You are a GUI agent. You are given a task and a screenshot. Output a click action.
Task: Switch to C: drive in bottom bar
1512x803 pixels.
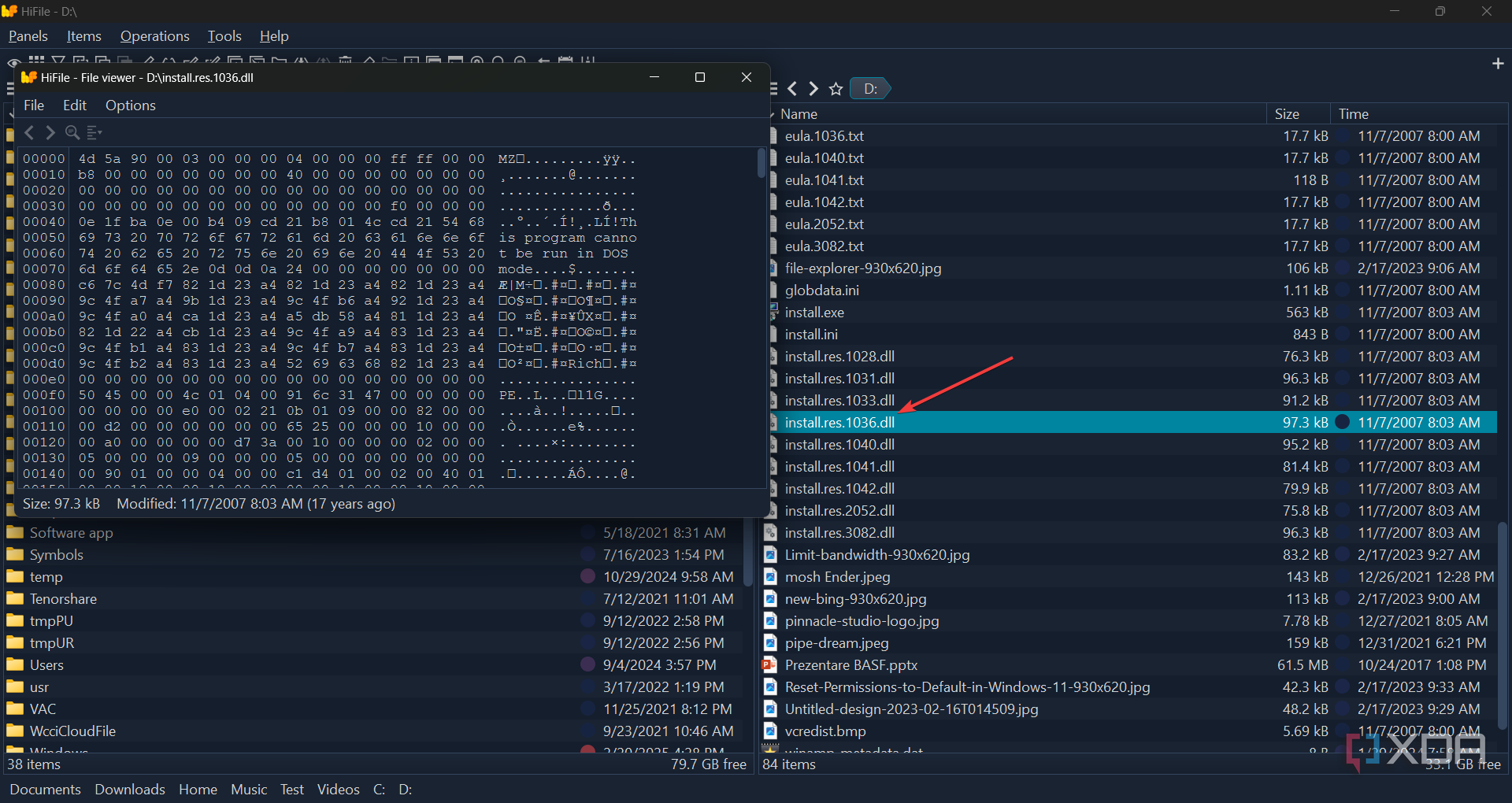[x=379, y=790]
